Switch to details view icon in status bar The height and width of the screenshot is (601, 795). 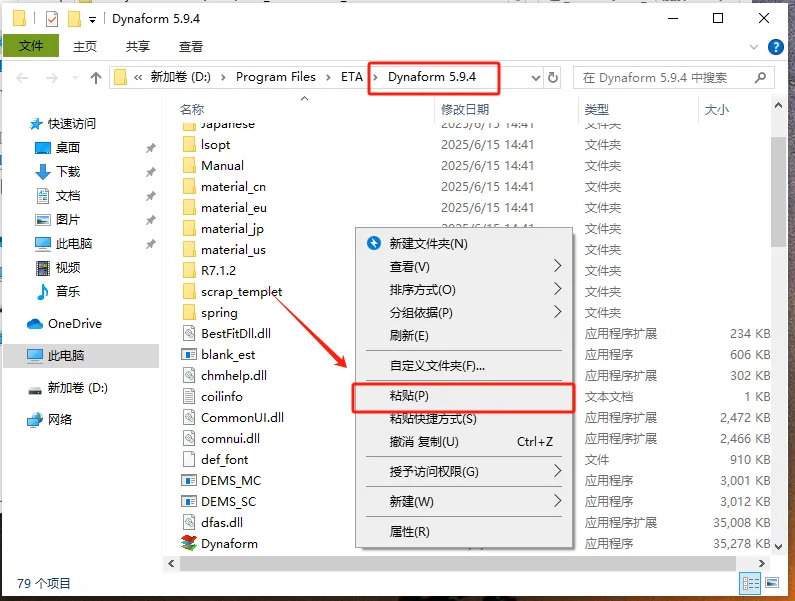[750, 583]
